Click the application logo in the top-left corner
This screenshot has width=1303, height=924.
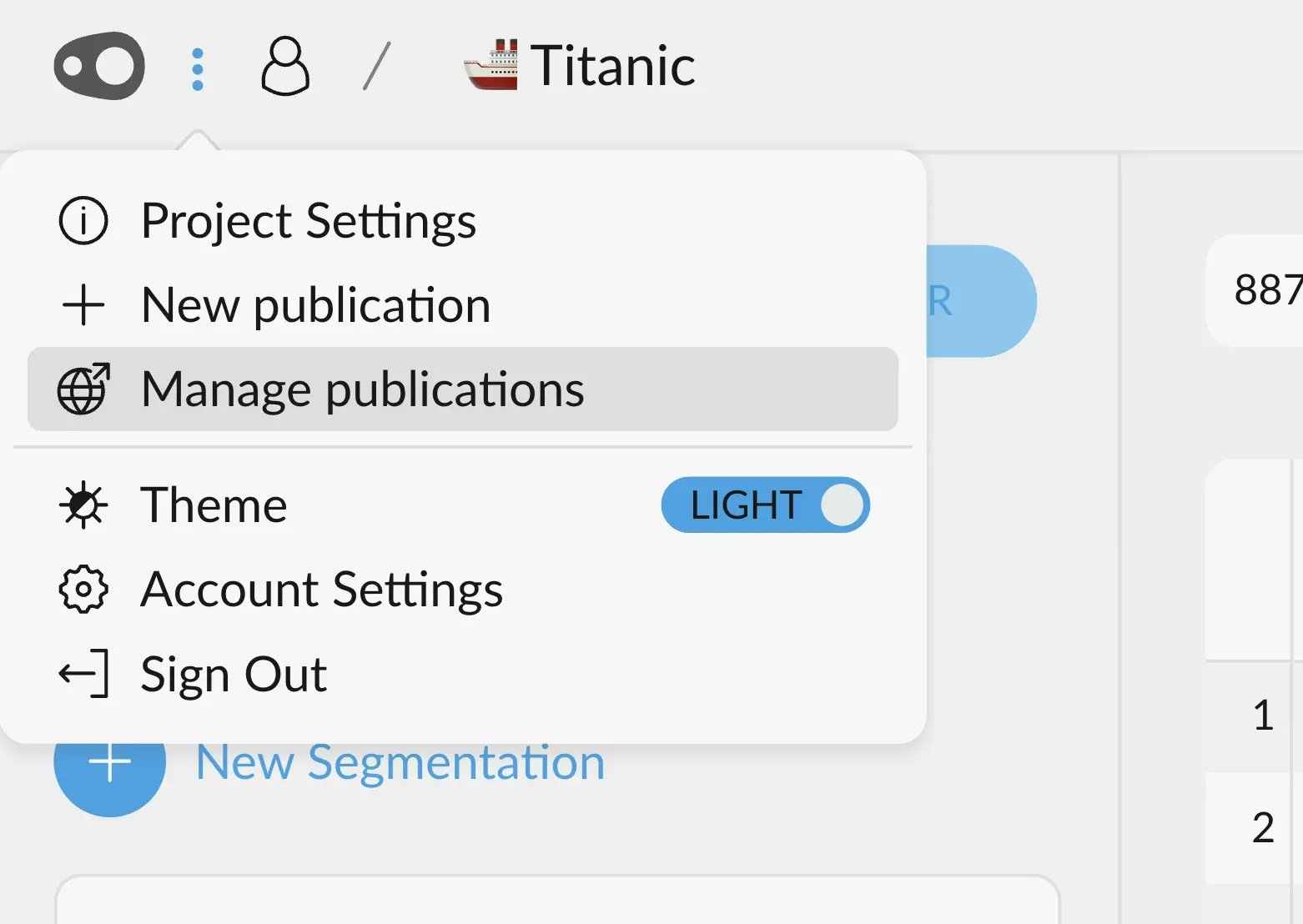click(98, 66)
